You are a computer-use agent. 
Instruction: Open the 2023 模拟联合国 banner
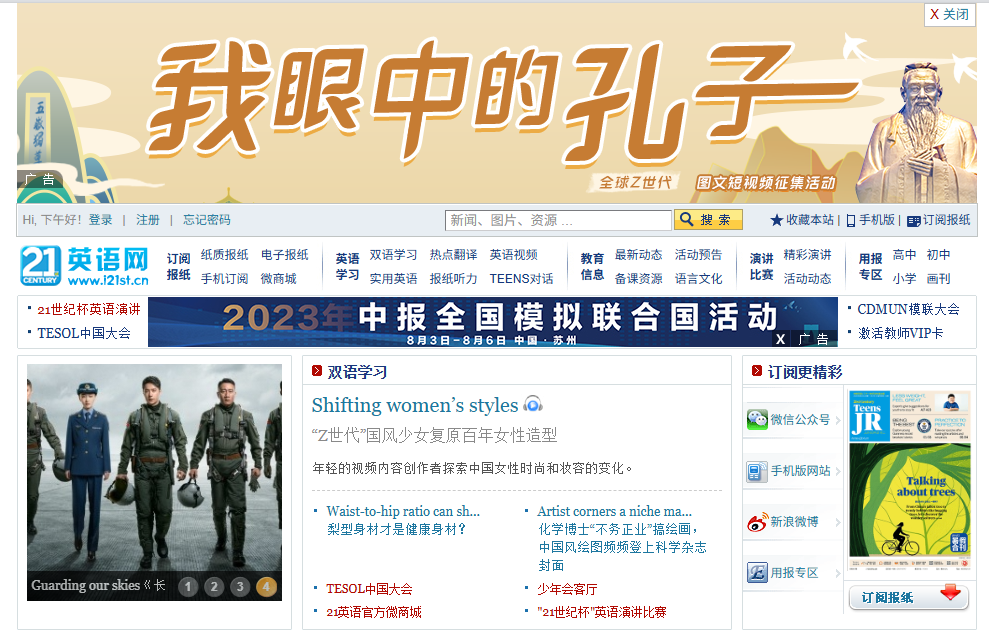(493, 322)
